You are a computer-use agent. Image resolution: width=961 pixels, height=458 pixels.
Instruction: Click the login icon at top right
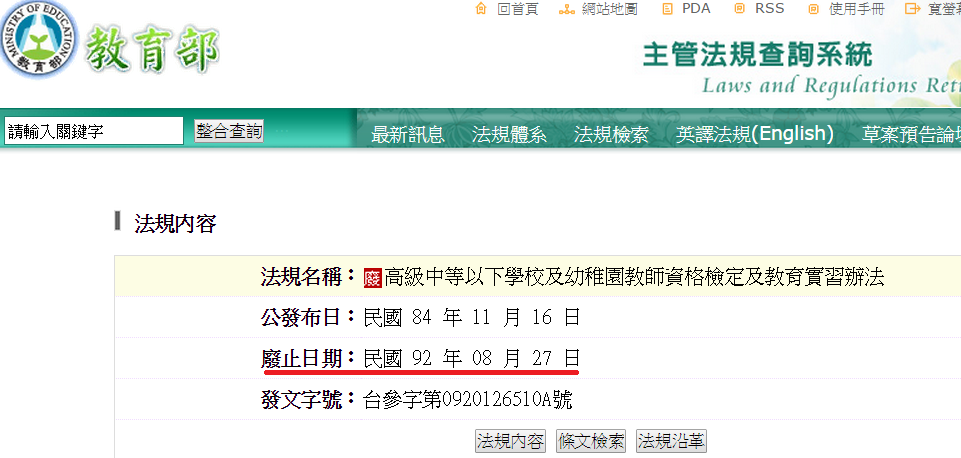tap(911, 9)
